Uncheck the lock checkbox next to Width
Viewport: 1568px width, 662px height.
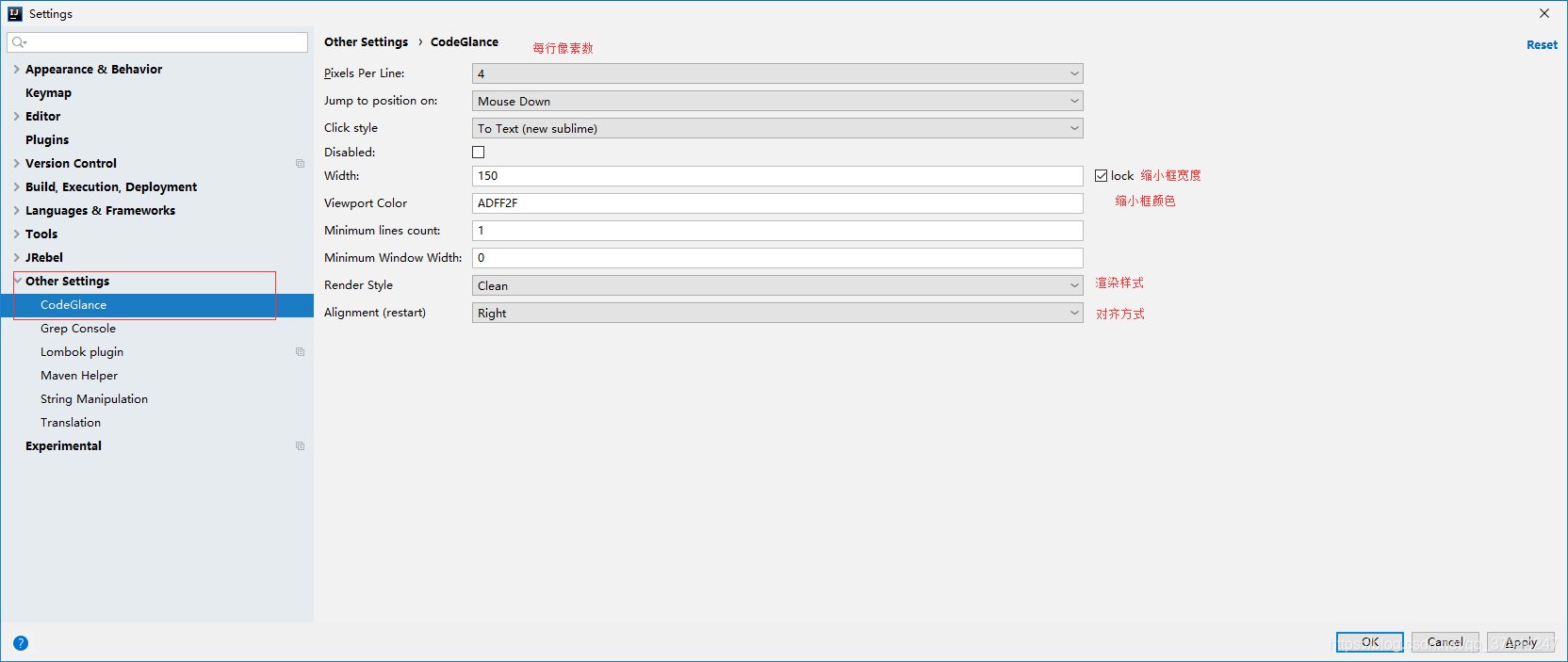coord(1101,176)
